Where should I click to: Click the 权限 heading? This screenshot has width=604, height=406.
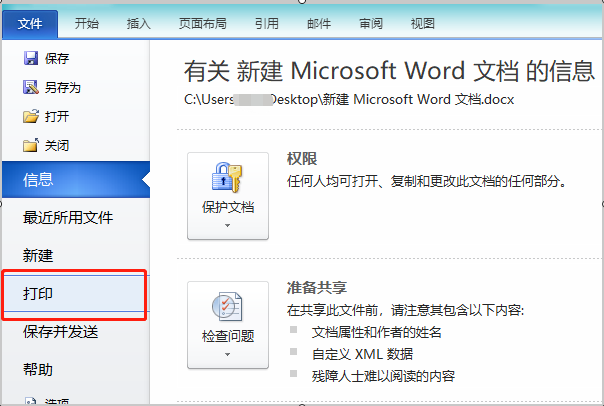coord(302,159)
